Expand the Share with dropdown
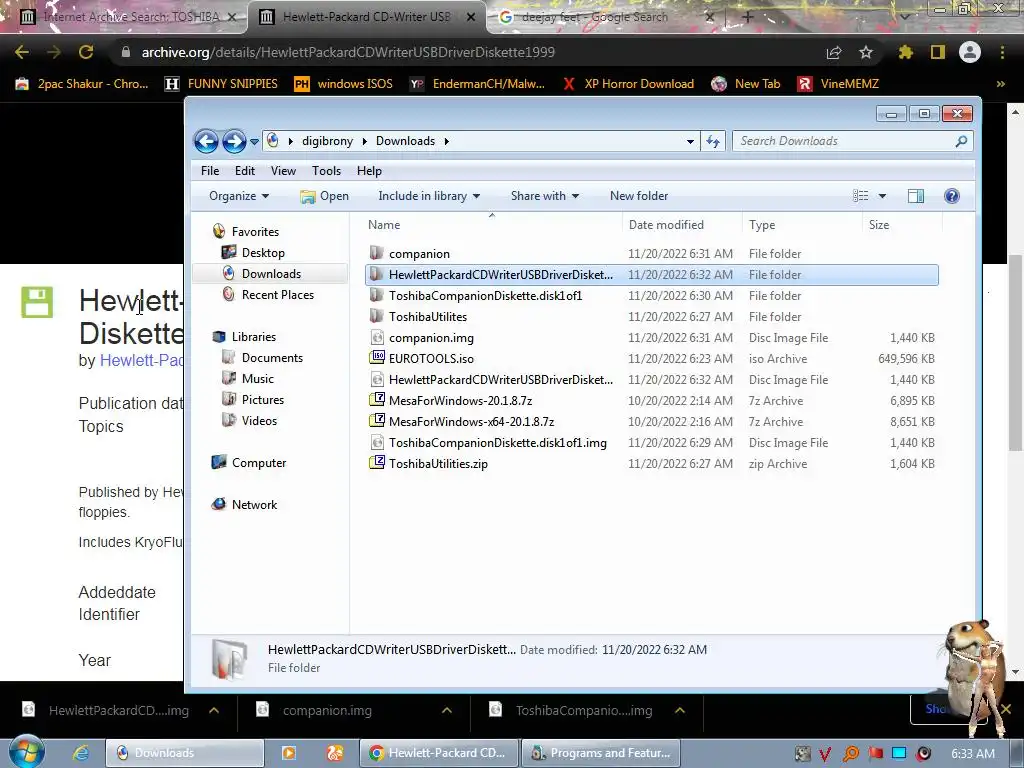The width and height of the screenshot is (1024, 768). click(x=545, y=196)
